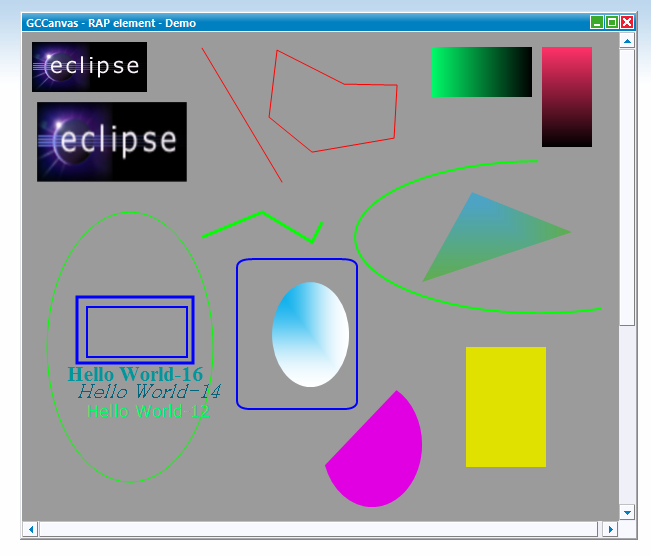Minimize the GCCanvas demo window

(597, 22)
